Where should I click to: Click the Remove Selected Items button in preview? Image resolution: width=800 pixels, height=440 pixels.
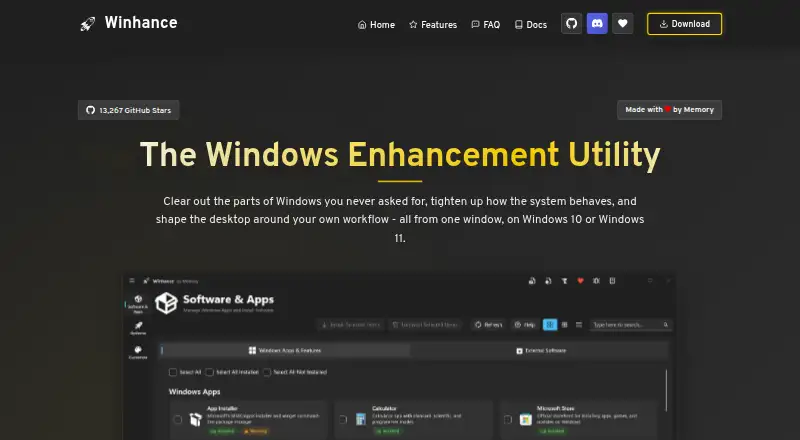pos(425,325)
